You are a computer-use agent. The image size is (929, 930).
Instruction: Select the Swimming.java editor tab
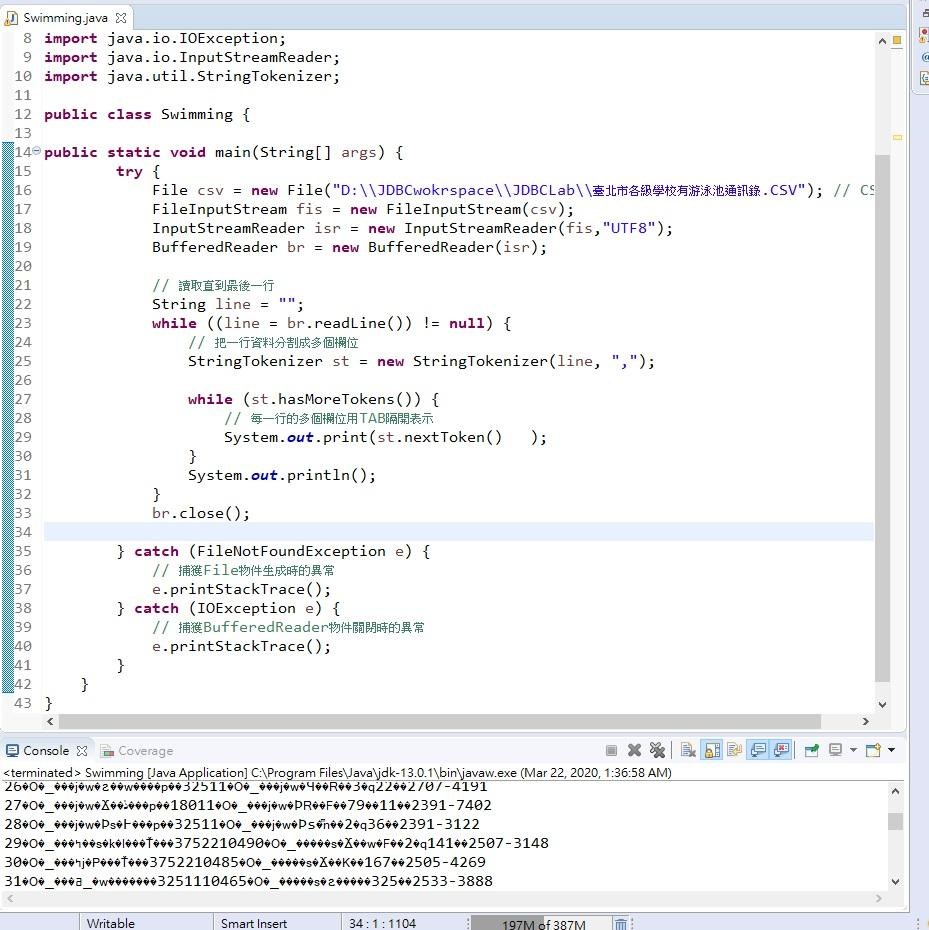tap(65, 18)
